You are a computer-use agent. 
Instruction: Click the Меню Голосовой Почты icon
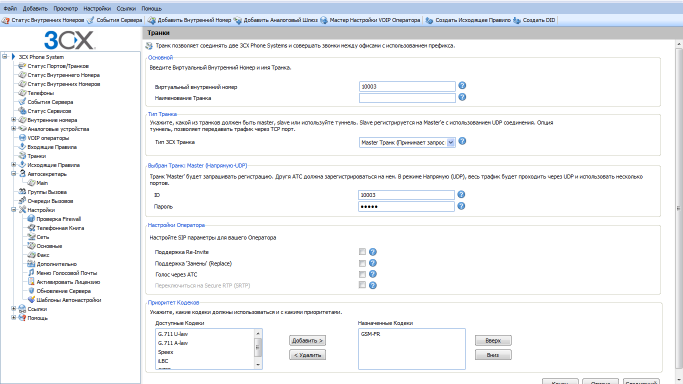point(31,273)
